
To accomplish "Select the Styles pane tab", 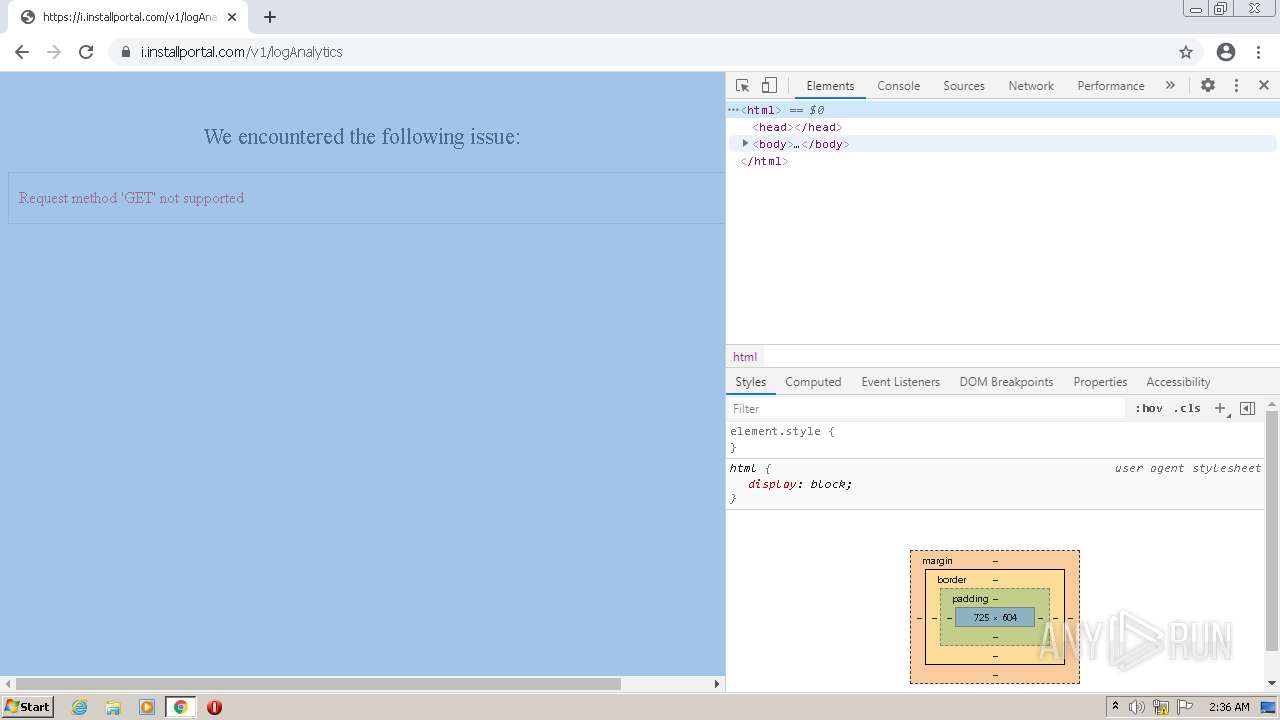I will [x=750, y=382].
